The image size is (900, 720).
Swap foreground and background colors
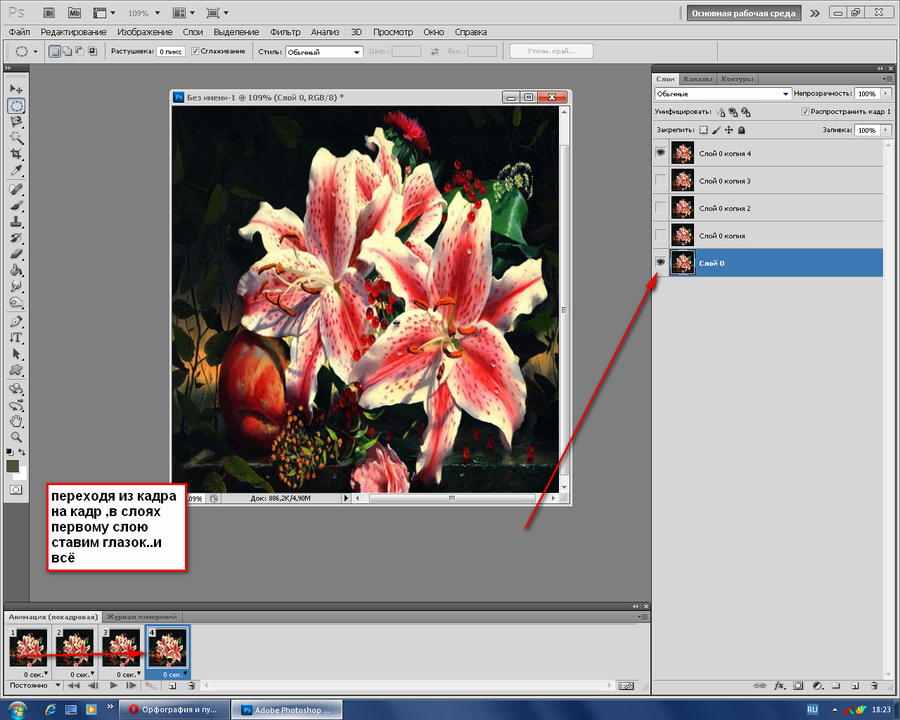click(21, 452)
